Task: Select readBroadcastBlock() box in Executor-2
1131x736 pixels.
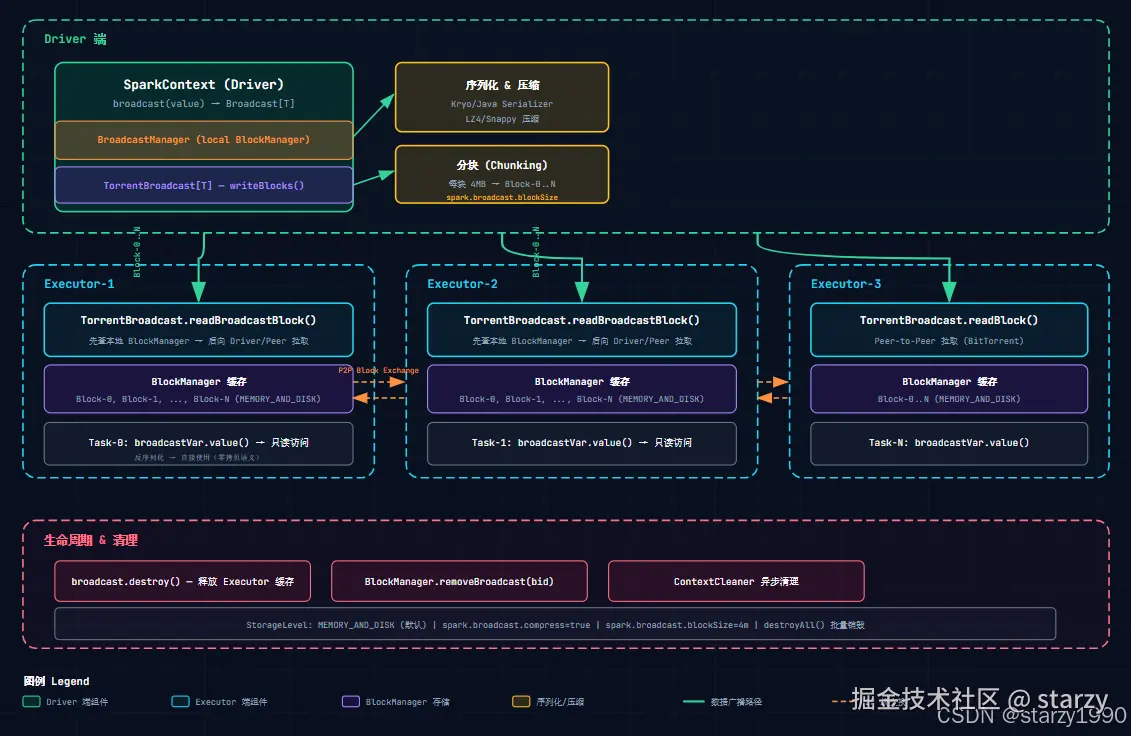Action: pyautogui.click(x=582, y=330)
